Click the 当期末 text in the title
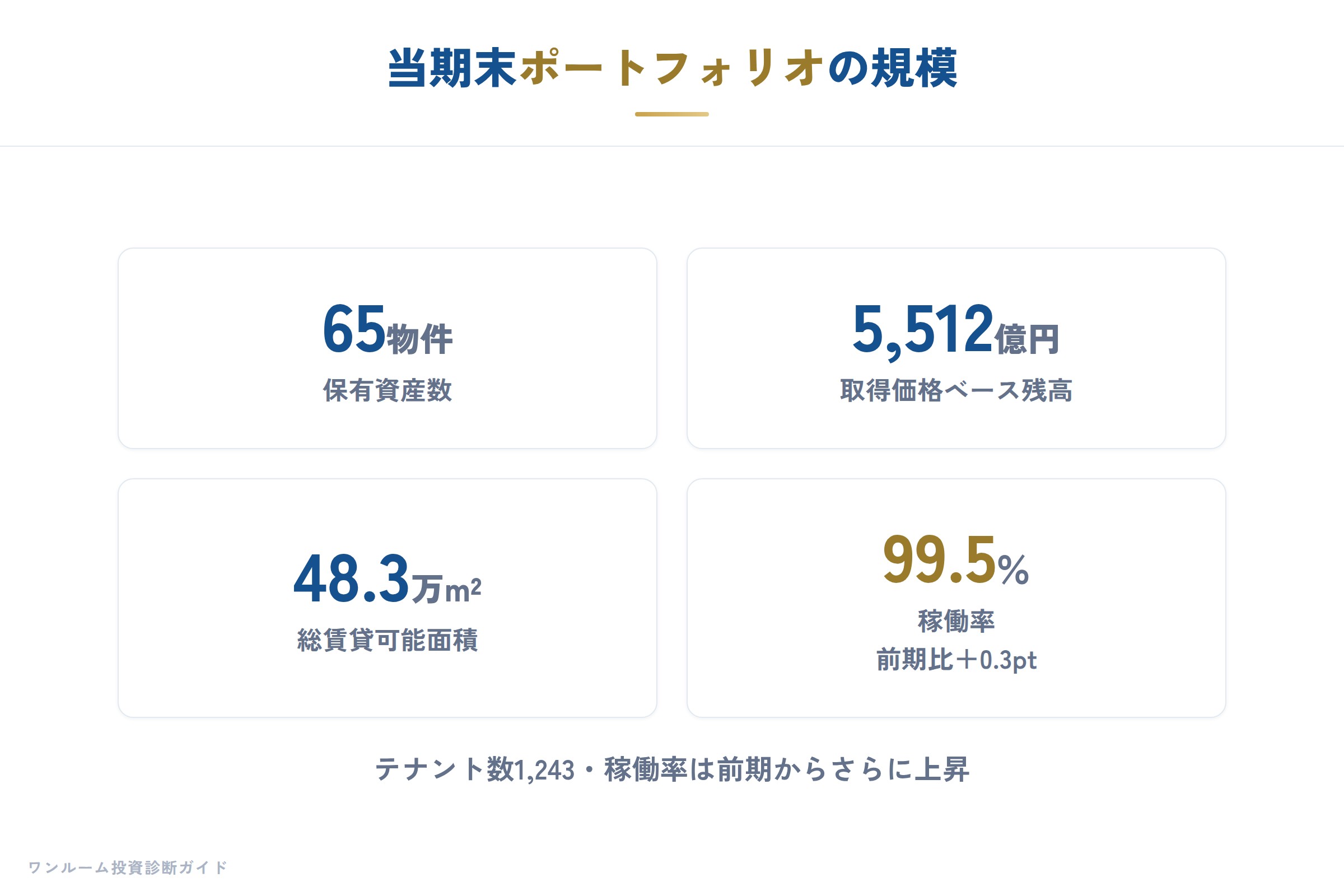This screenshot has height=896, width=1344. click(452, 68)
